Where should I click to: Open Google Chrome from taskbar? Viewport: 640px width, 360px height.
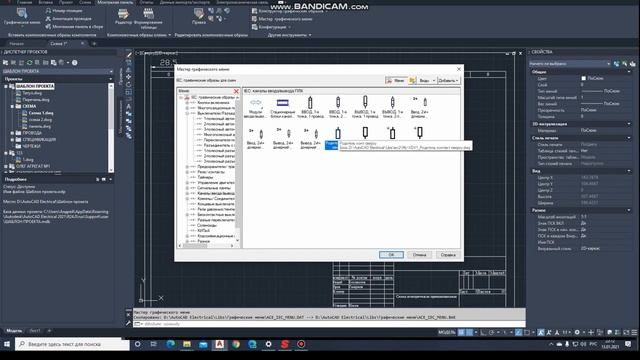pyautogui.click(x=236, y=344)
